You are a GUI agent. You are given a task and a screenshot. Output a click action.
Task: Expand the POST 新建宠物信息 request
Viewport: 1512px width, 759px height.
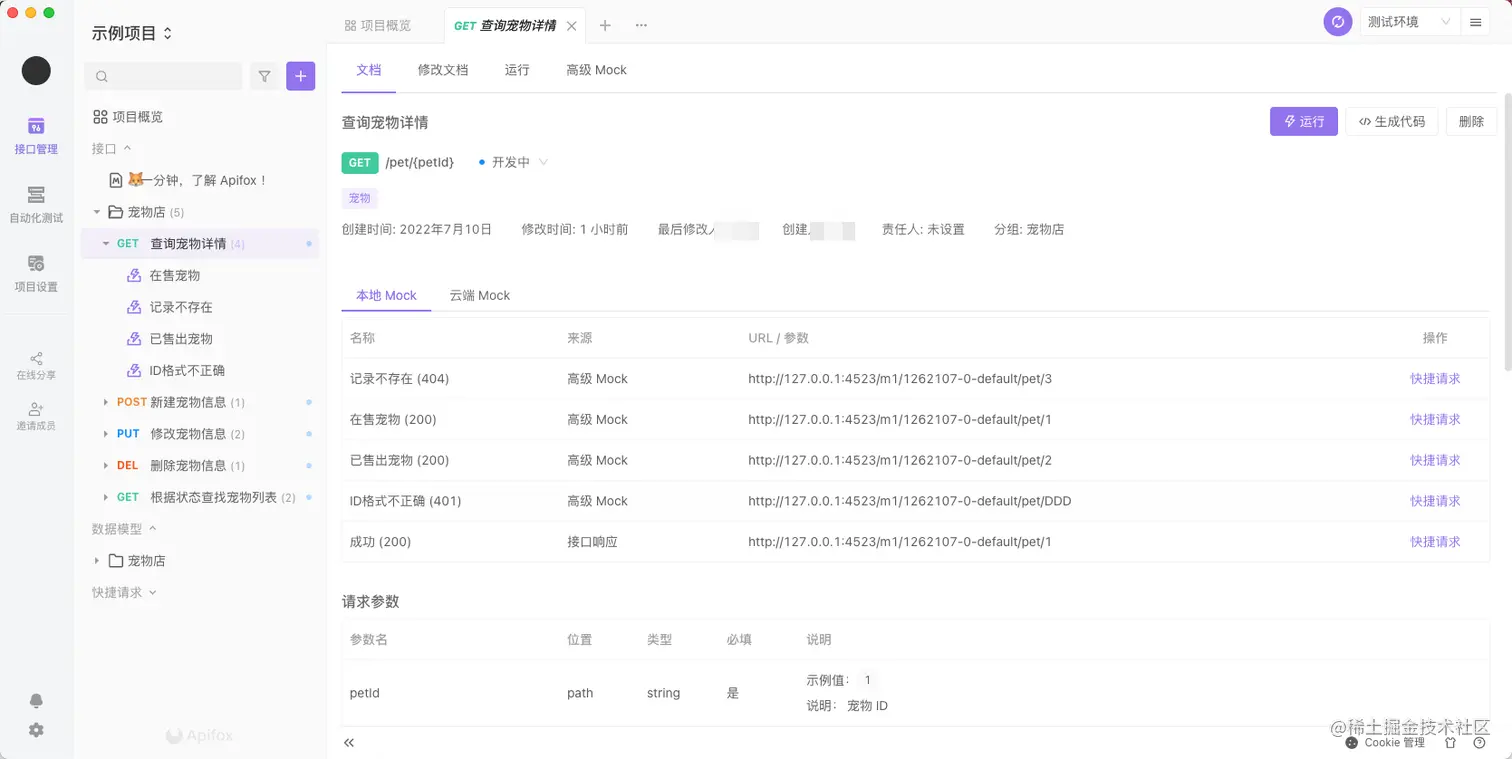pos(107,402)
